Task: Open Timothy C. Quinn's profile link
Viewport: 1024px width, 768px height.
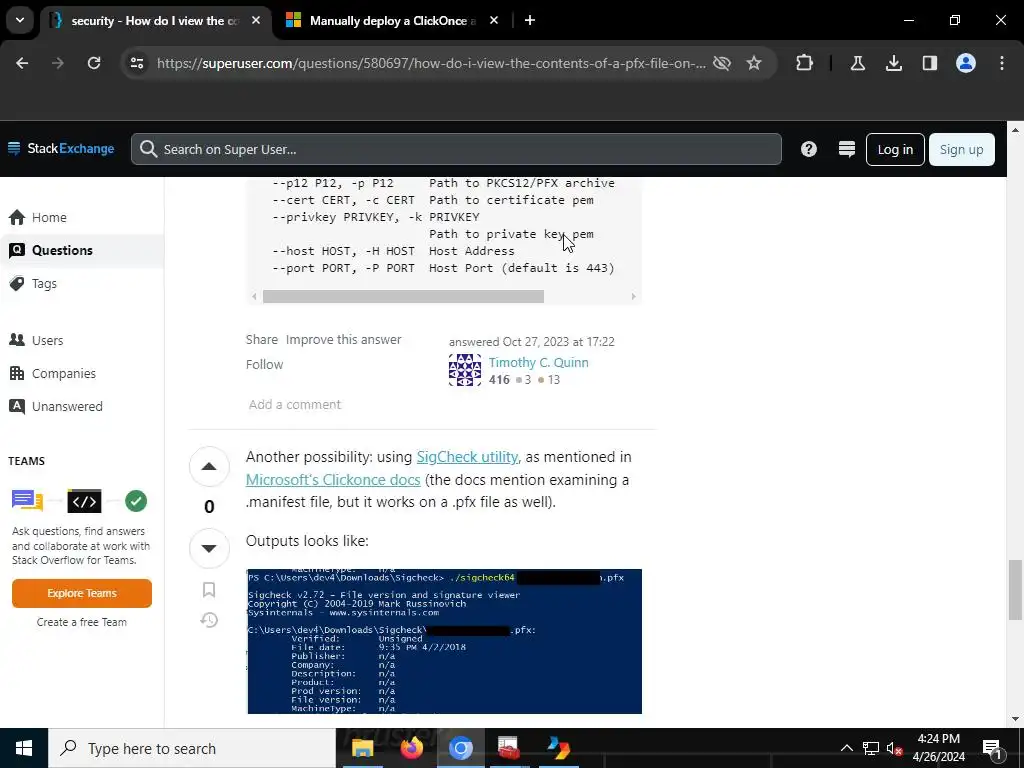Action: pyautogui.click(x=538, y=362)
